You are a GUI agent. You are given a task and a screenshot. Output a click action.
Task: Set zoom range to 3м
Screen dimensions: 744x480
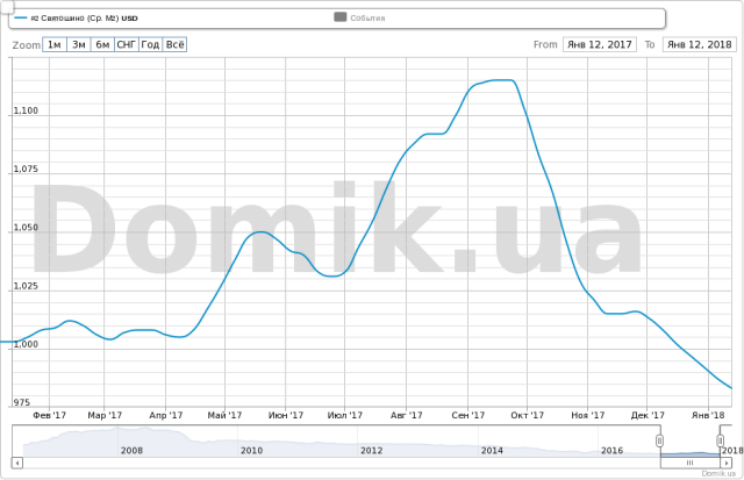[x=79, y=45]
